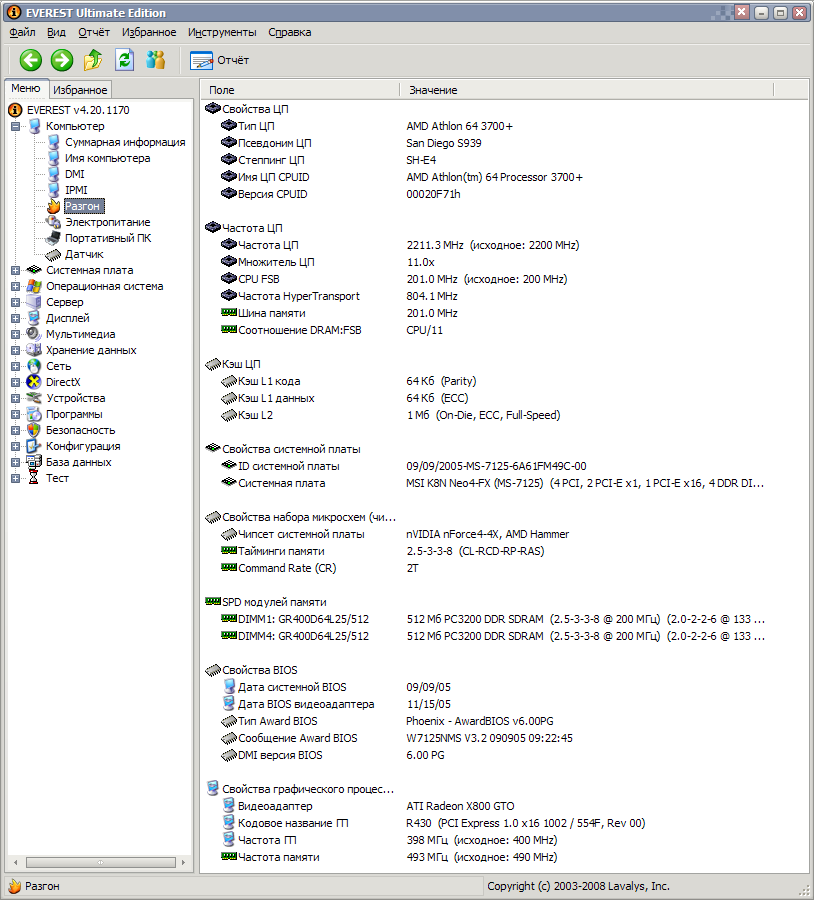Click the Системная плата motherboard icon
The image size is (814, 900).
click(x=34, y=270)
